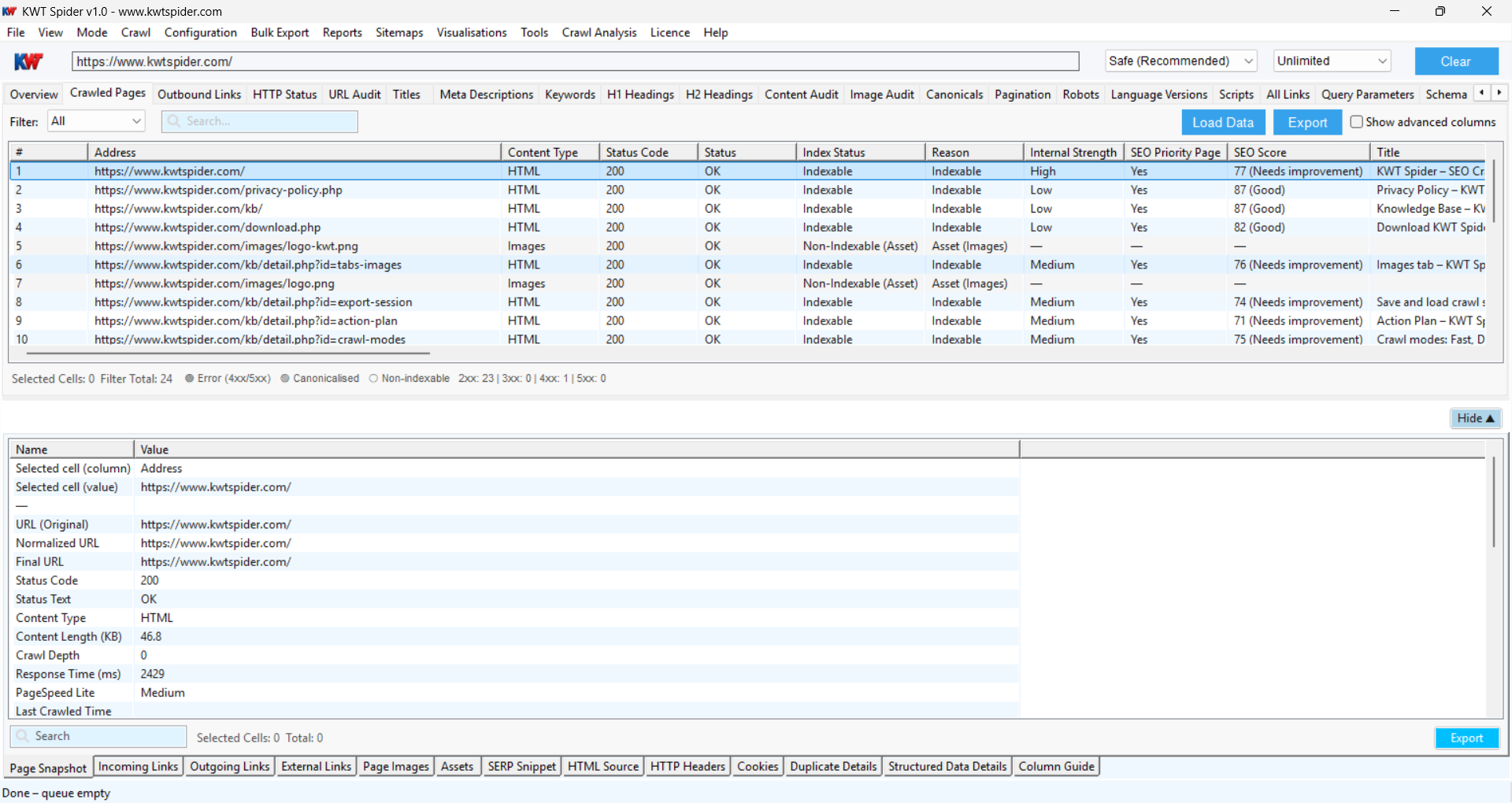Screen dimensions: 1512x803
Task: Click the Load Data button
Action: [1222, 122]
